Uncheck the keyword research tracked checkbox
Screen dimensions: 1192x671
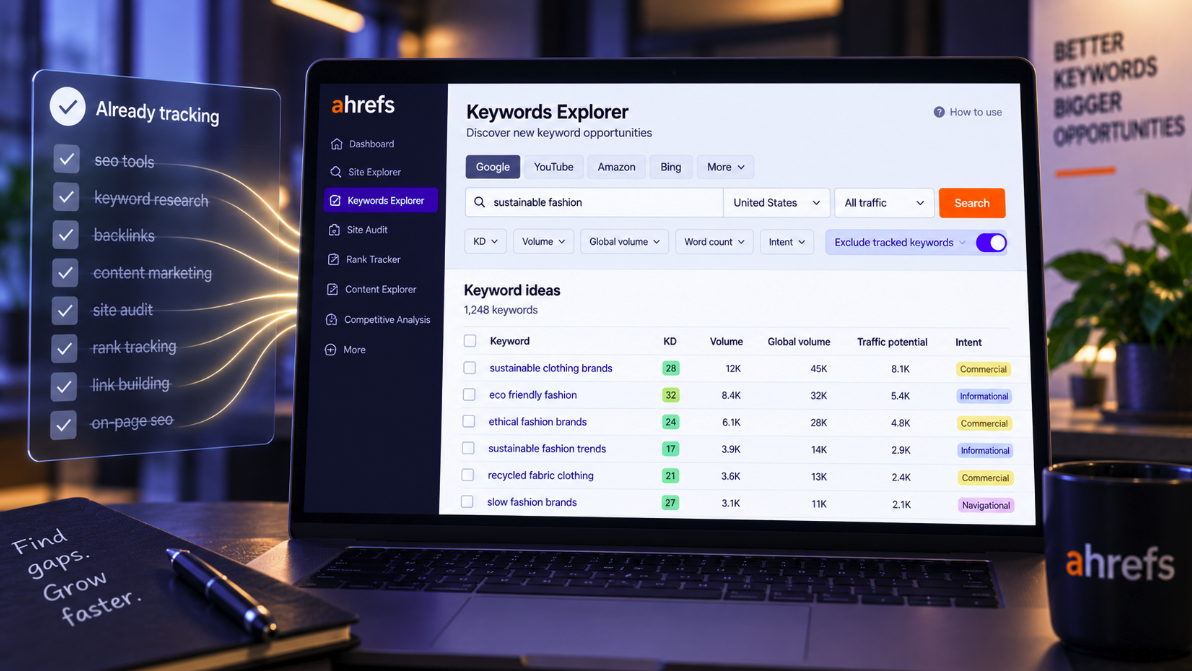[x=66, y=197]
